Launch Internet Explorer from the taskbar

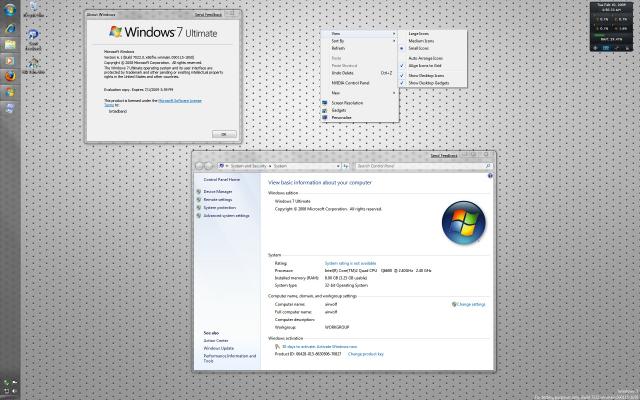pyautogui.click(x=10, y=28)
